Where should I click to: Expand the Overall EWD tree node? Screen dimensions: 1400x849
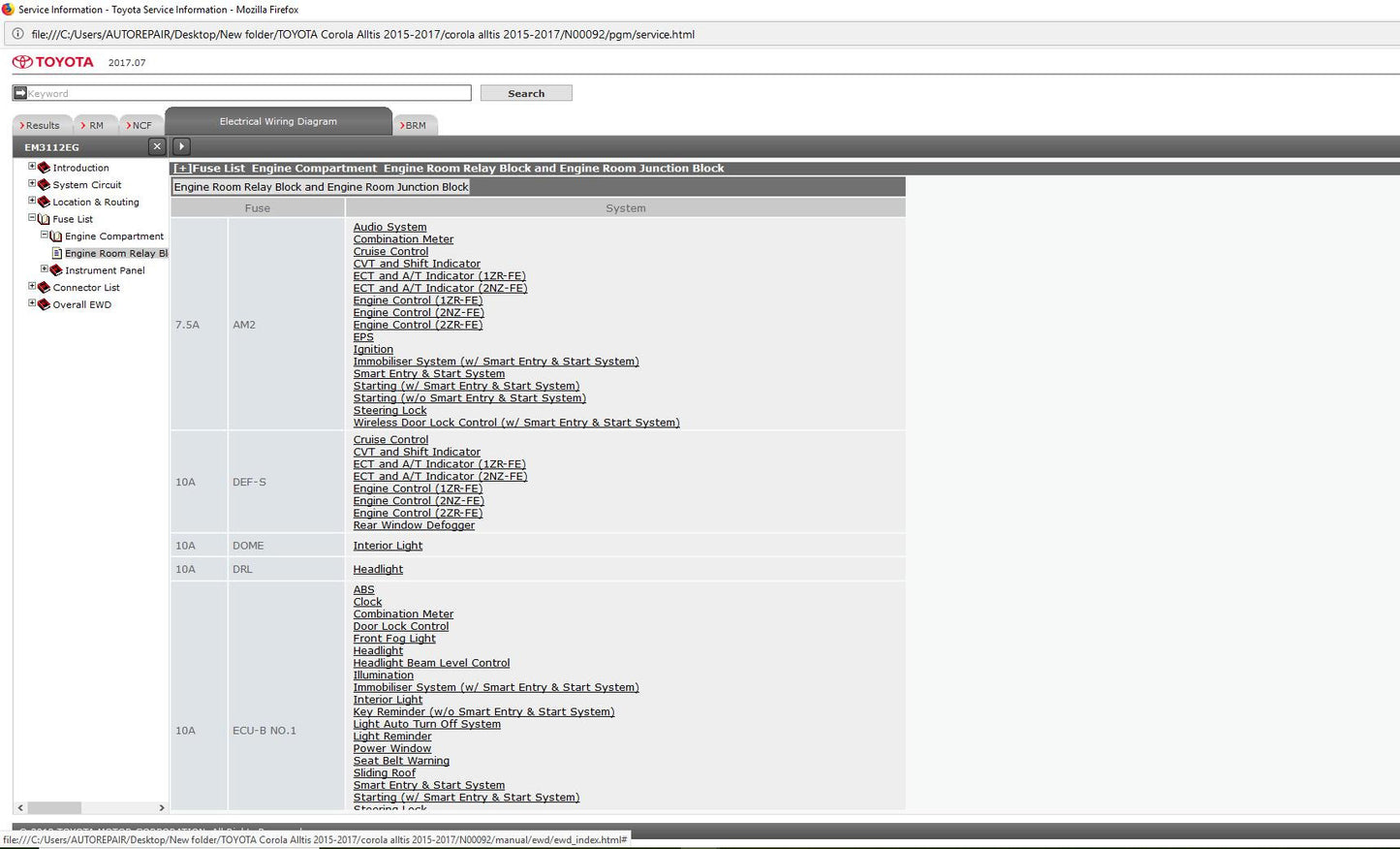(x=32, y=303)
